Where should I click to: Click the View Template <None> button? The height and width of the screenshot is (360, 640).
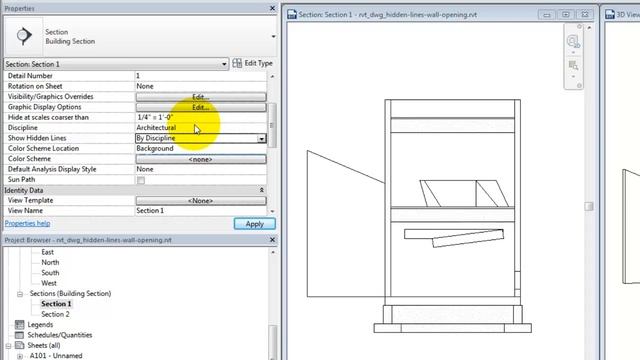[x=201, y=201]
